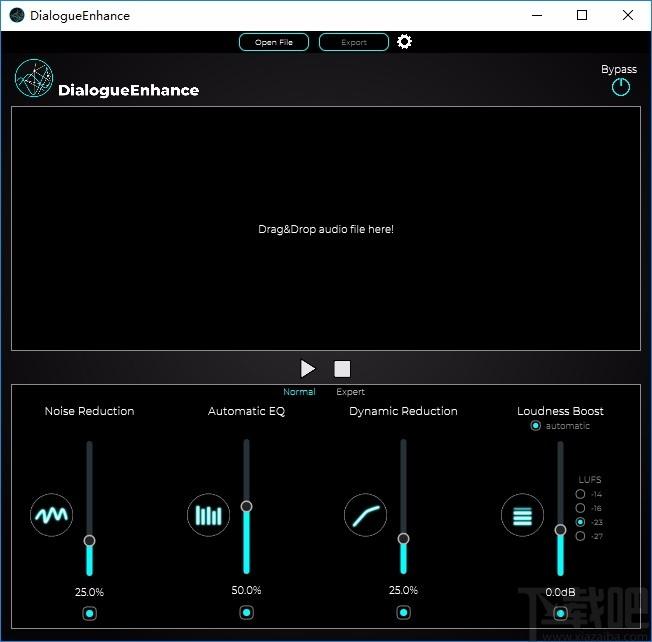652x642 pixels.
Task: Stop playback with the square button
Action: [342, 369]
